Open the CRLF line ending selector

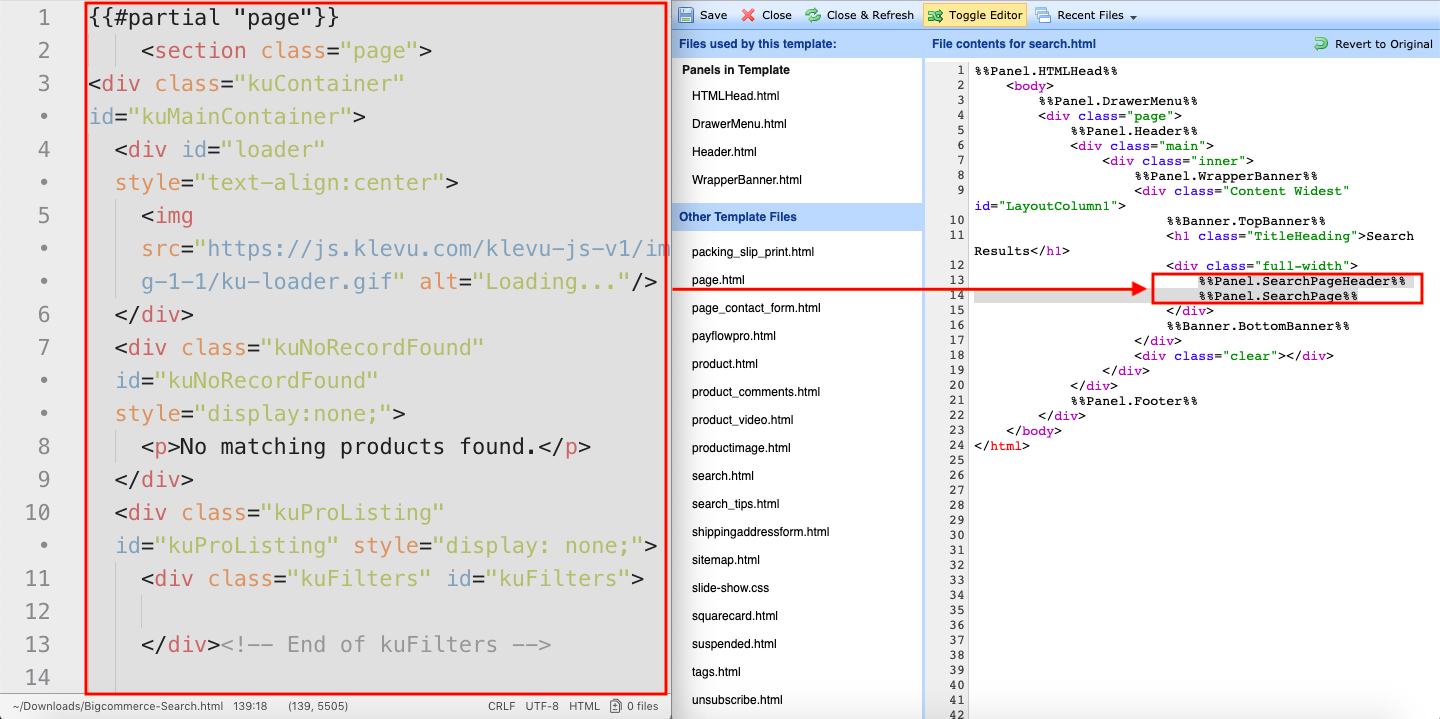[x=501, y=706]
